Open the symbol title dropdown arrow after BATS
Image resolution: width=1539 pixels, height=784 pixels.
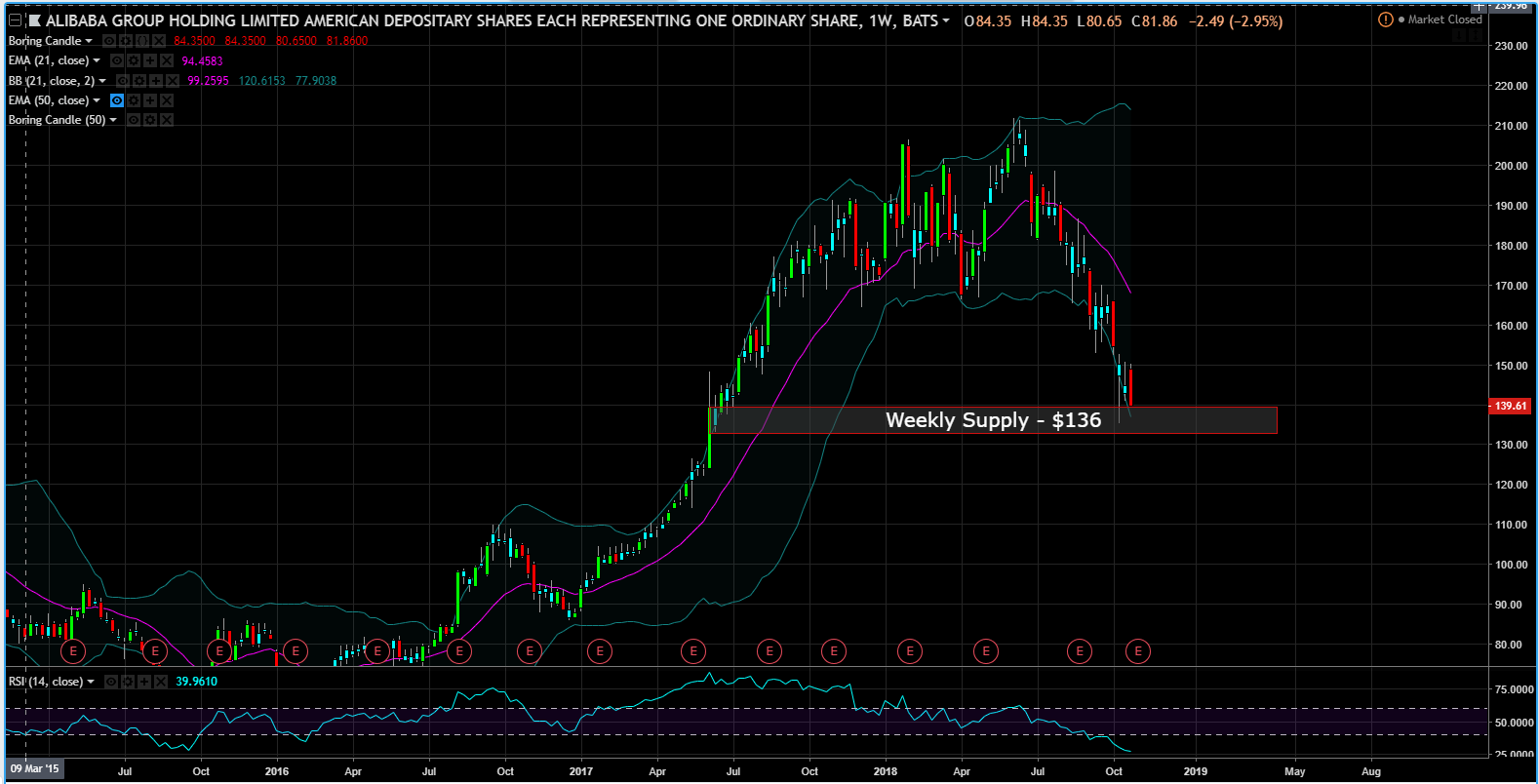click(x=946, y=20)
